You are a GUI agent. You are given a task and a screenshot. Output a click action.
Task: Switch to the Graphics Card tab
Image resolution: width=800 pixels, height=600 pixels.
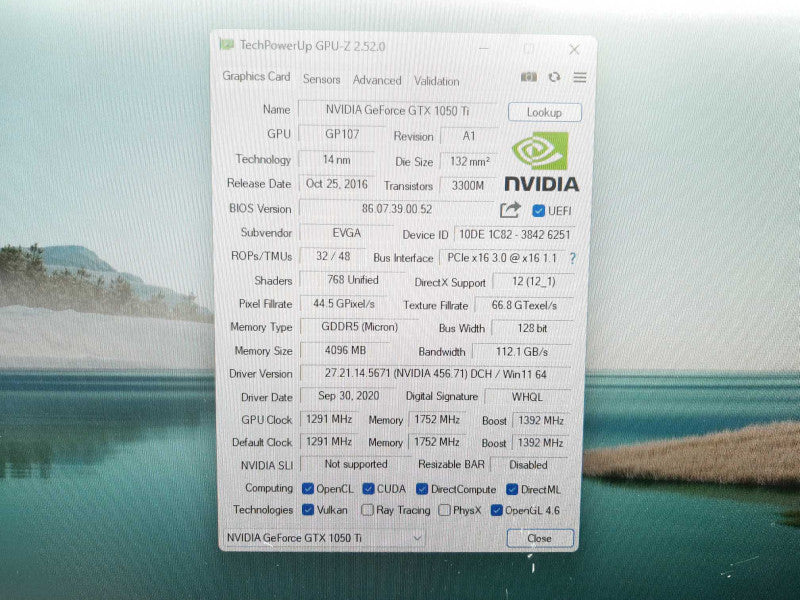pyautogui.click(x=256, y=77)
